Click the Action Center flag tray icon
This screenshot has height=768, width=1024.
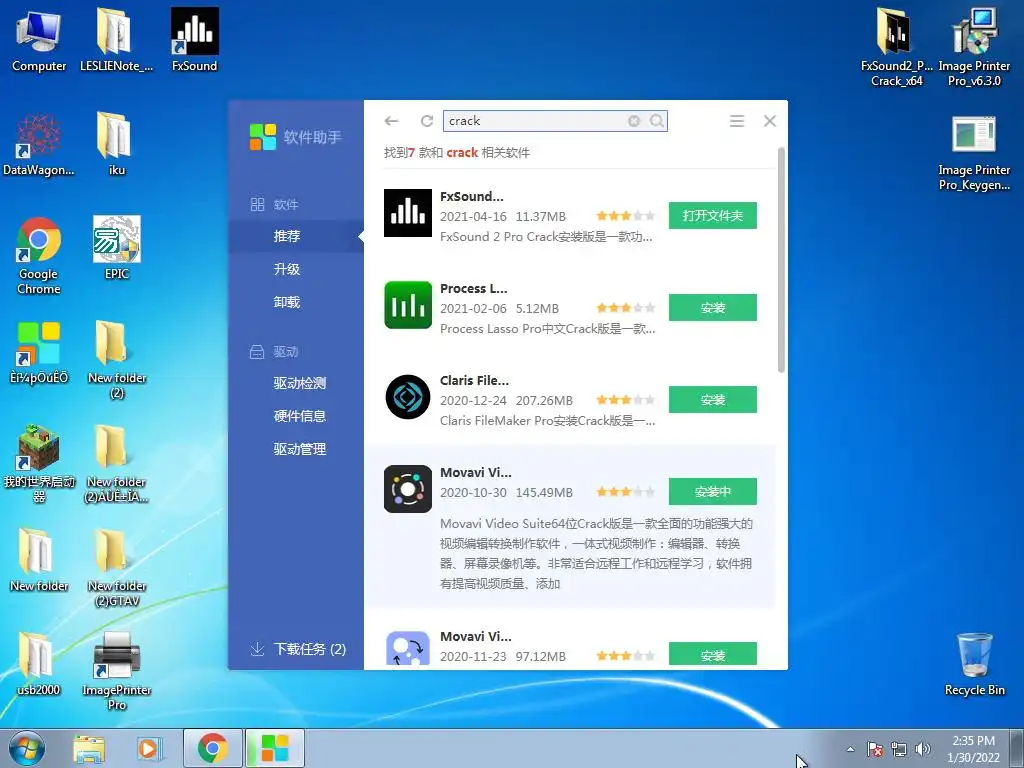875,749
